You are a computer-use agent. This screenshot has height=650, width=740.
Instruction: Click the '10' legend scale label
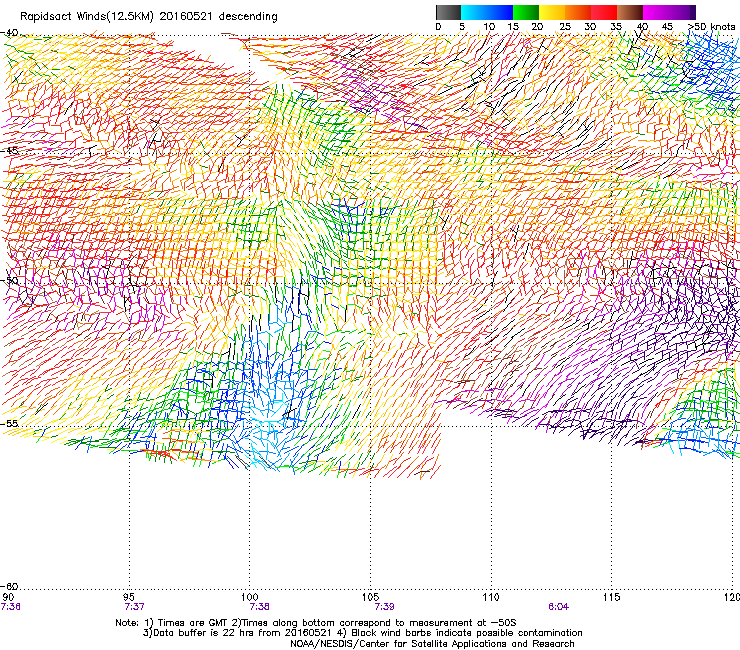(x=489, y=27)
